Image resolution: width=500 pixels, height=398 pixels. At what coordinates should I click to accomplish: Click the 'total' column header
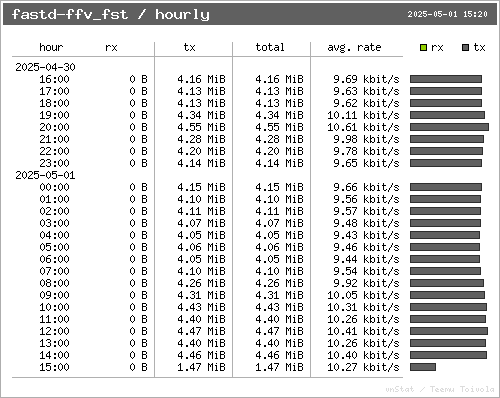(270, 47)
